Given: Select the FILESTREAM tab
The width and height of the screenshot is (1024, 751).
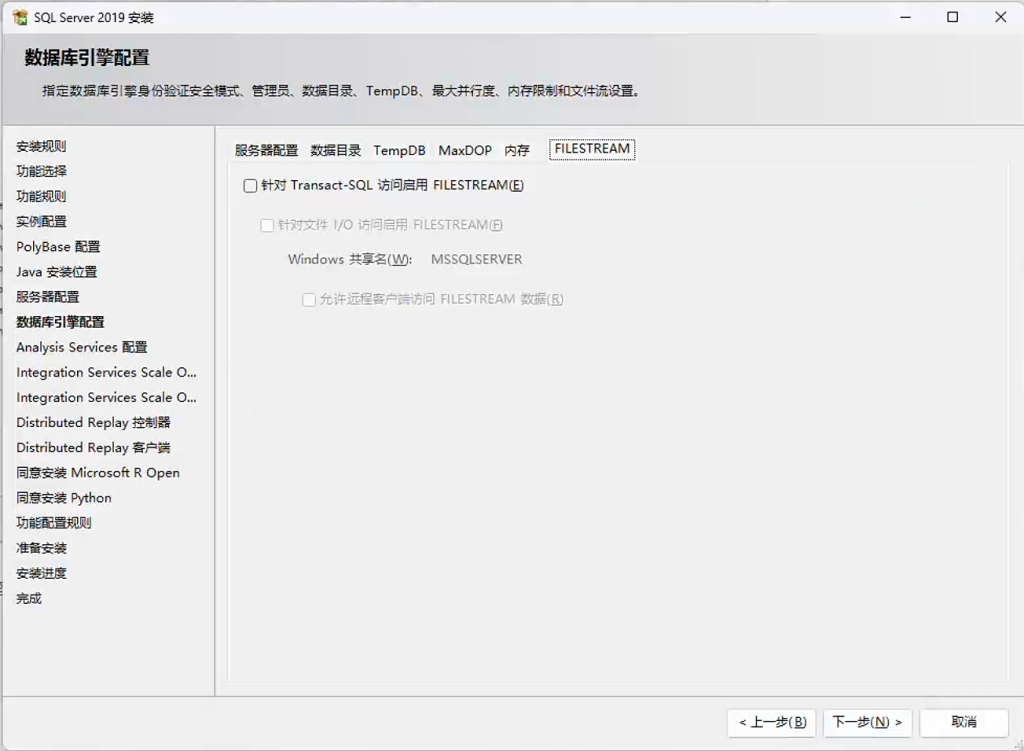Looking at the screenshot, I should (x=592, y=149).
